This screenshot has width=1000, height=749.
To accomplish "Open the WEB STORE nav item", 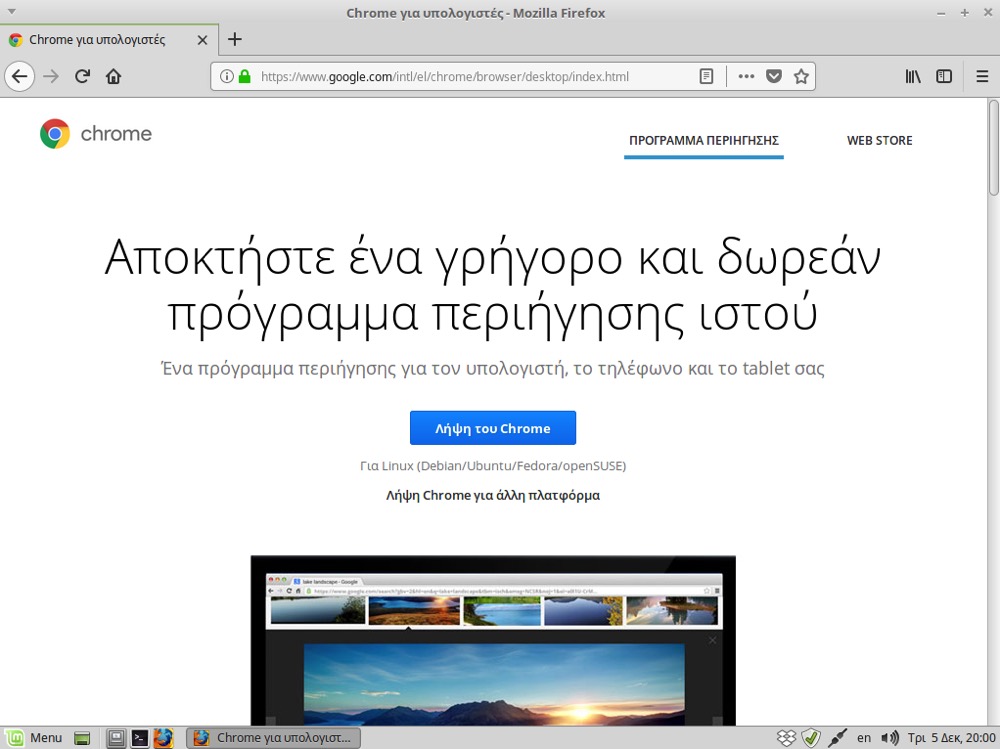I will coord(879,141).
